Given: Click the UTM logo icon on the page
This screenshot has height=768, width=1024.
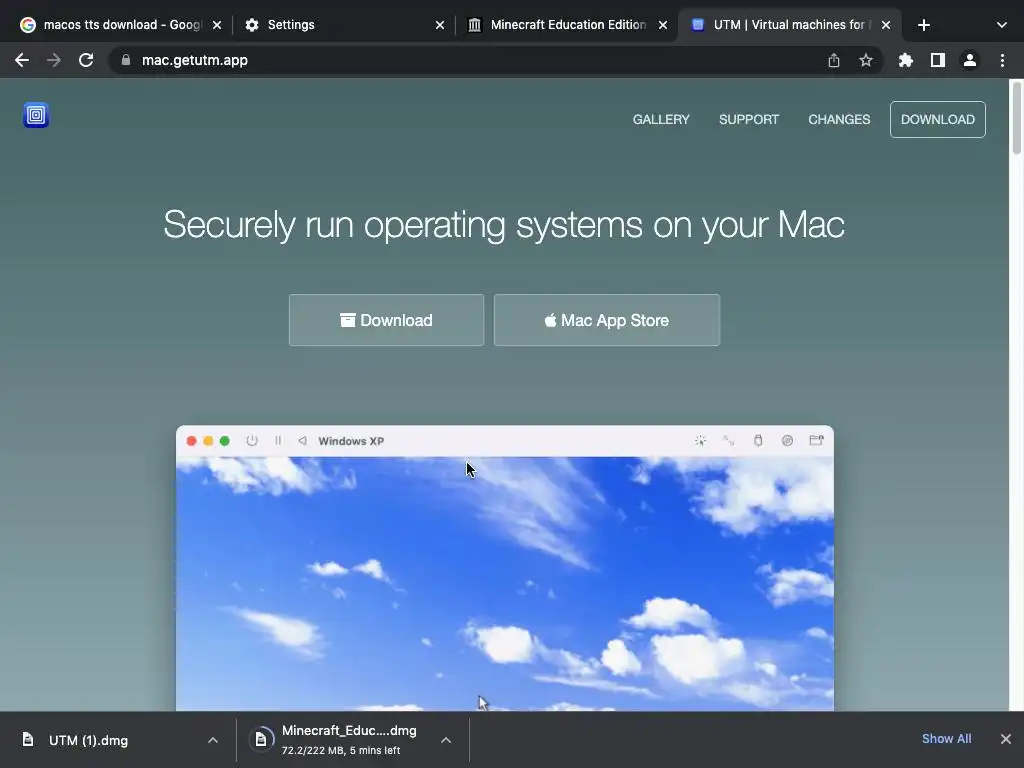Looking at the screenshot, I should [x=36, y=116].
